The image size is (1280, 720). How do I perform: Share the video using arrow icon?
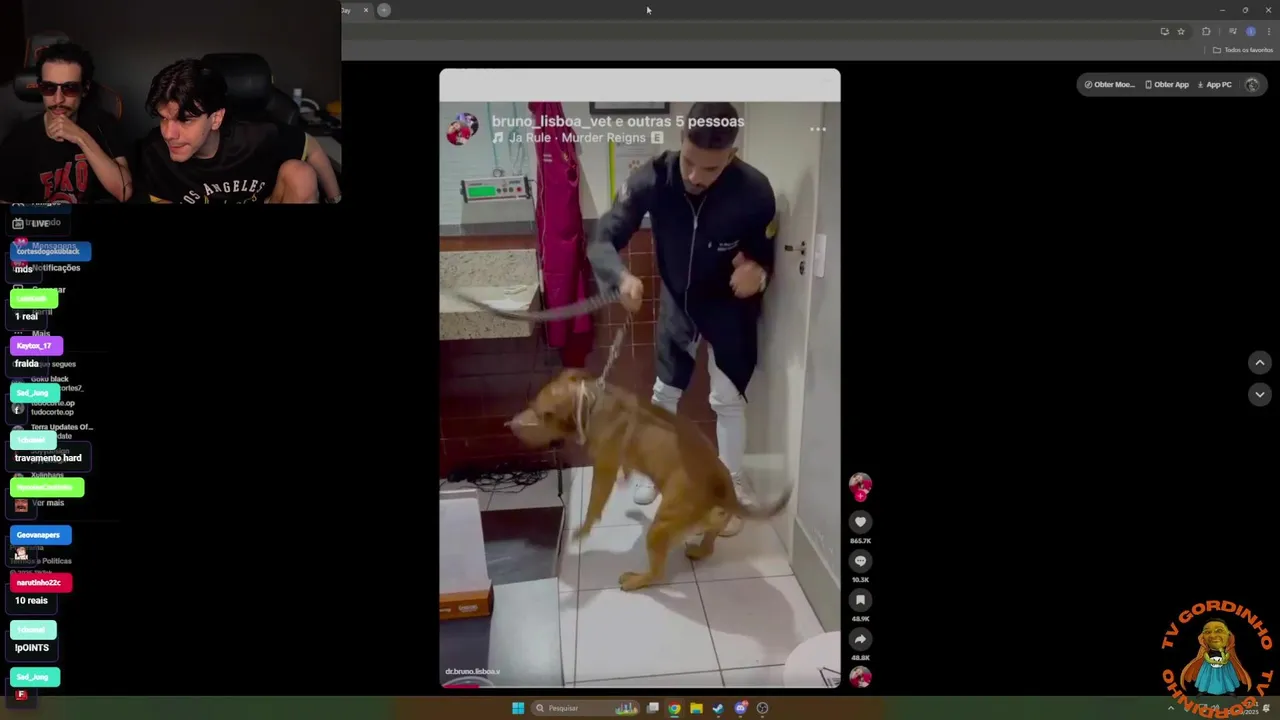[860, 639]
